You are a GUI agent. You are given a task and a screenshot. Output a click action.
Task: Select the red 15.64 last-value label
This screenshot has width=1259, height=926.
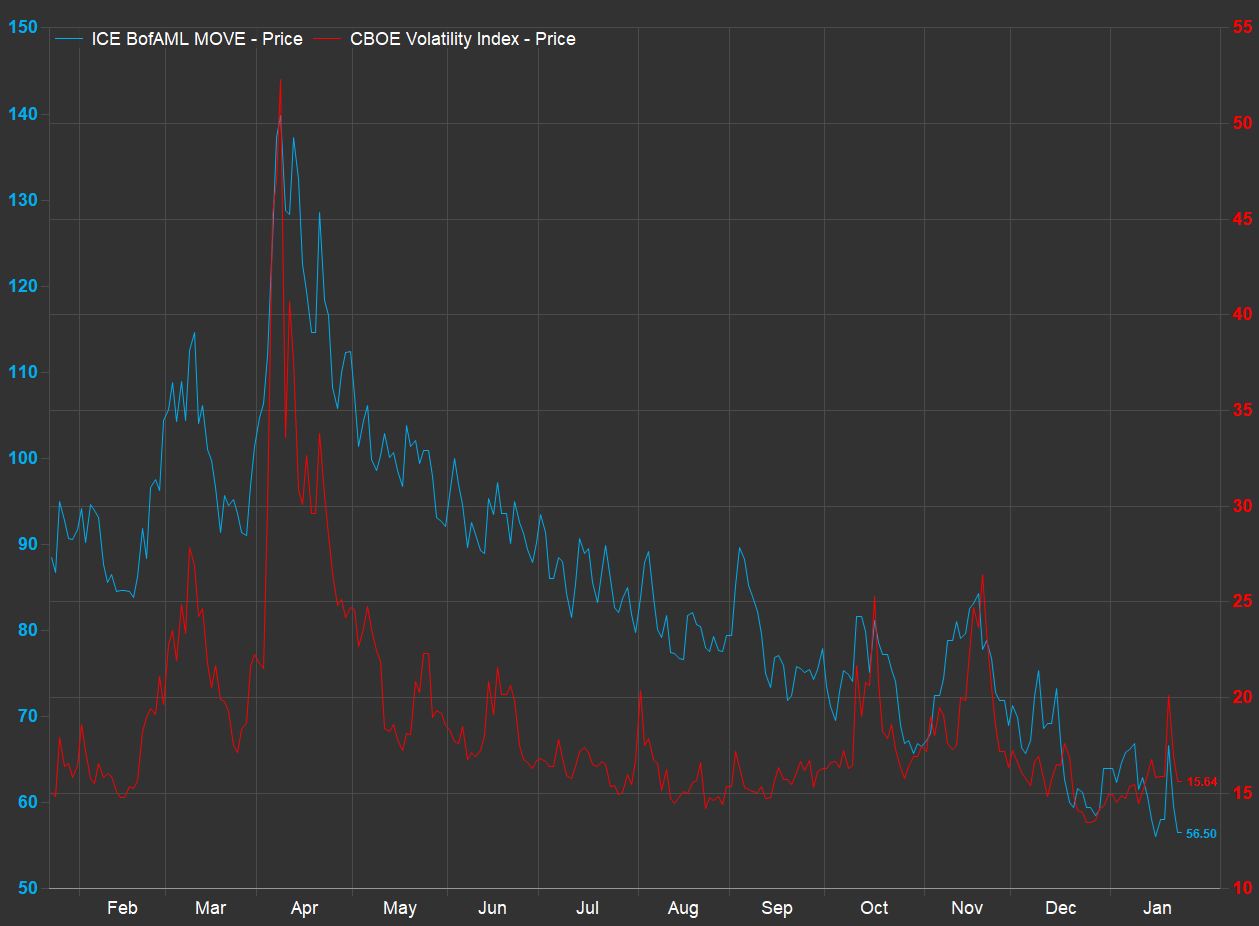1201,781
